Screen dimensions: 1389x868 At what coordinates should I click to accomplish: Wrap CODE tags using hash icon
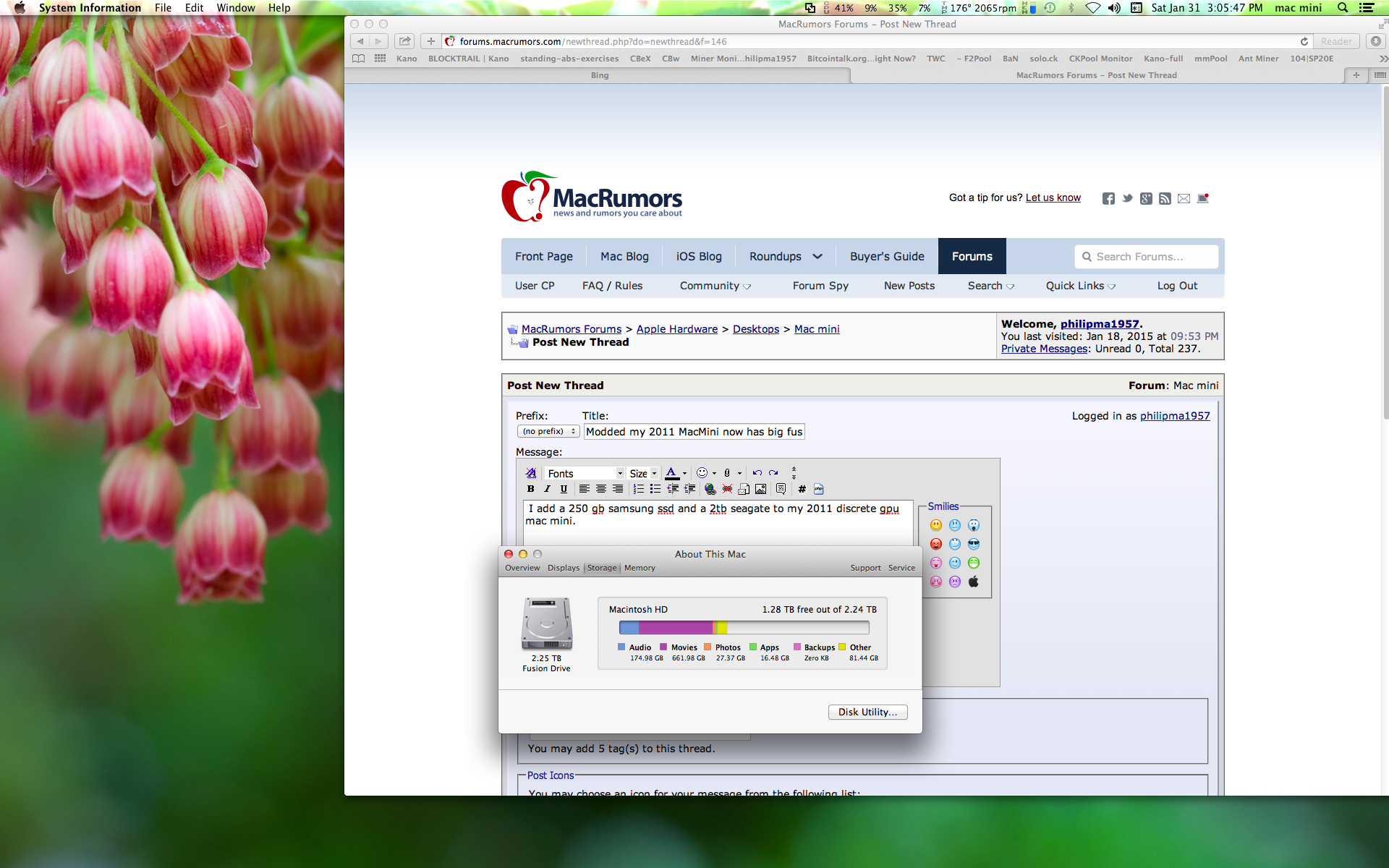[802, 489]
